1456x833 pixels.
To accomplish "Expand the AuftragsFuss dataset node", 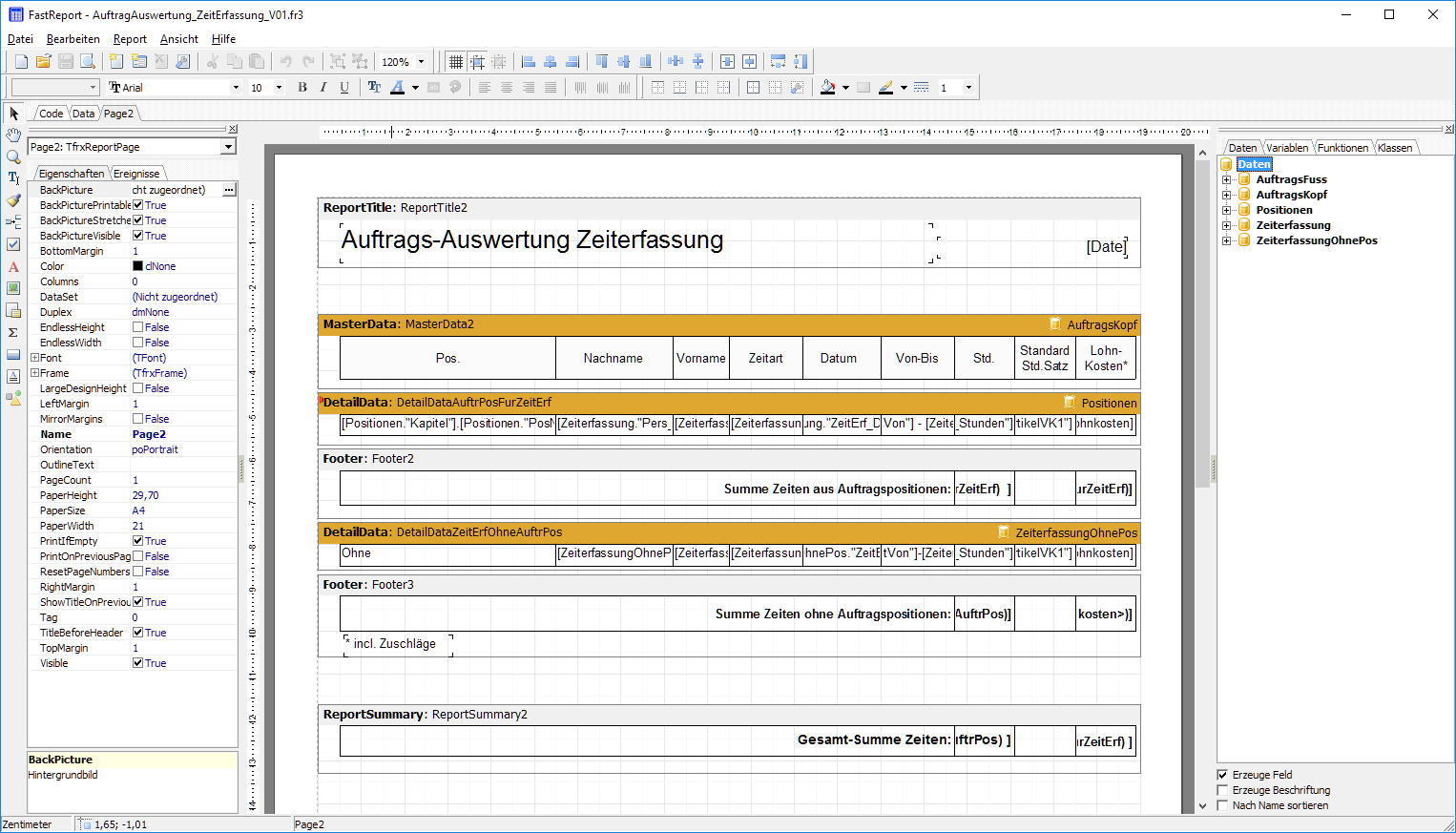I will [x=1227, y=179].
